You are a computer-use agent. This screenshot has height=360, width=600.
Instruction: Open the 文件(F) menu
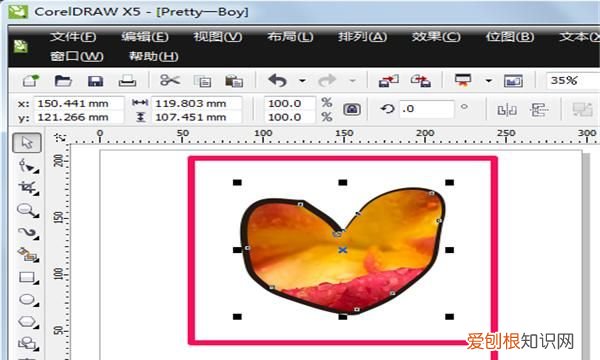coord(73,37)
